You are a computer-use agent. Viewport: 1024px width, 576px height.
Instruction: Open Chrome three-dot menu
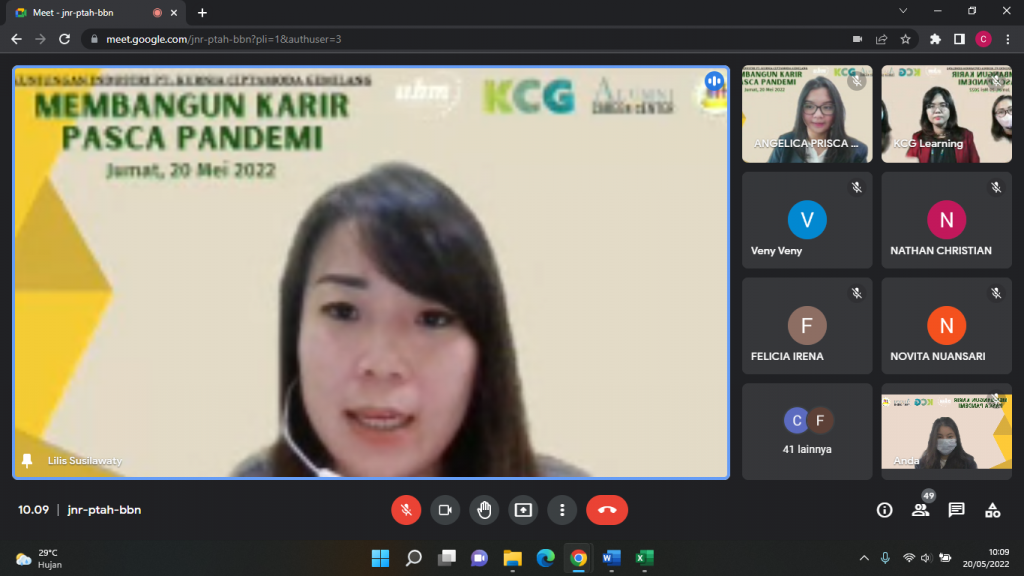[x=1008, y=39]
